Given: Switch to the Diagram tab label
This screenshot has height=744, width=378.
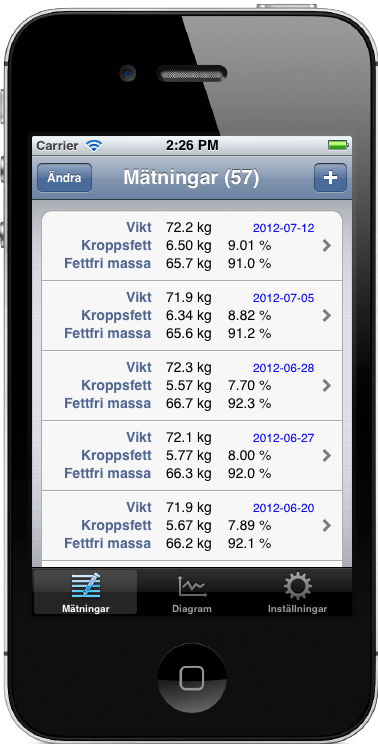Looking at the screenshot, I should click(x=192, y=609).
